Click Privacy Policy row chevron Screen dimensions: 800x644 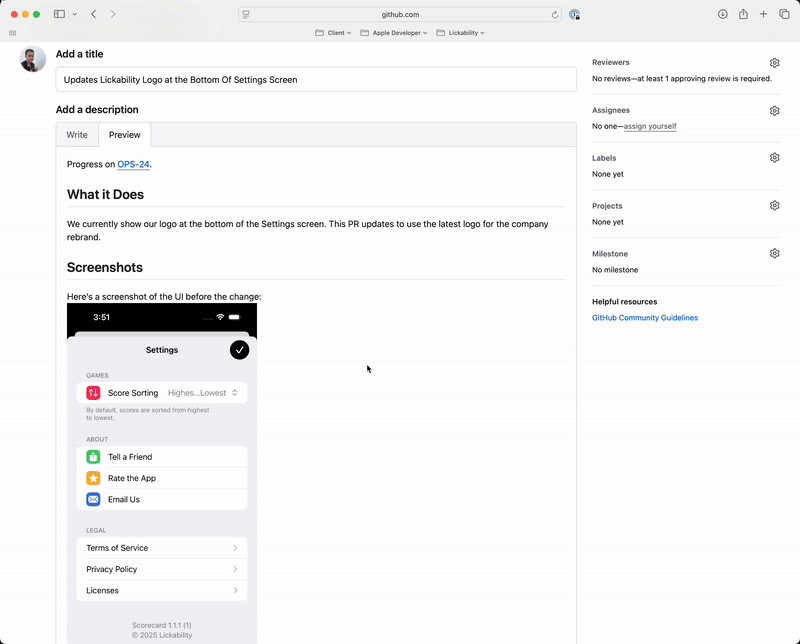click(235, 569)
